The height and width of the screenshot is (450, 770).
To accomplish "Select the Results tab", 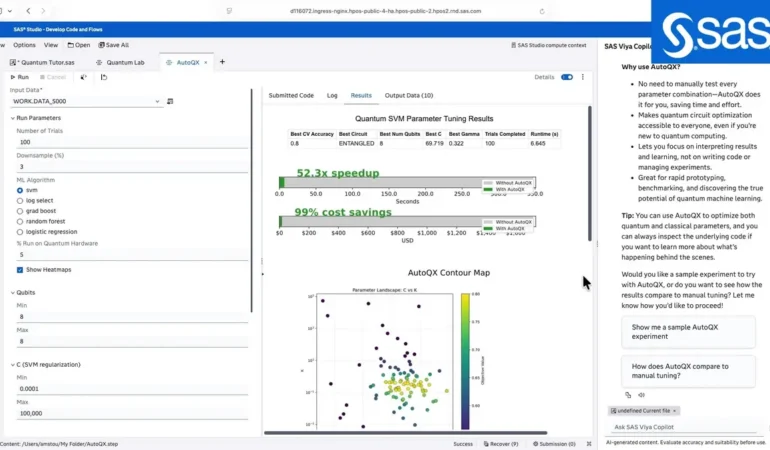I will pyautogui.click(x=361, y=95).
